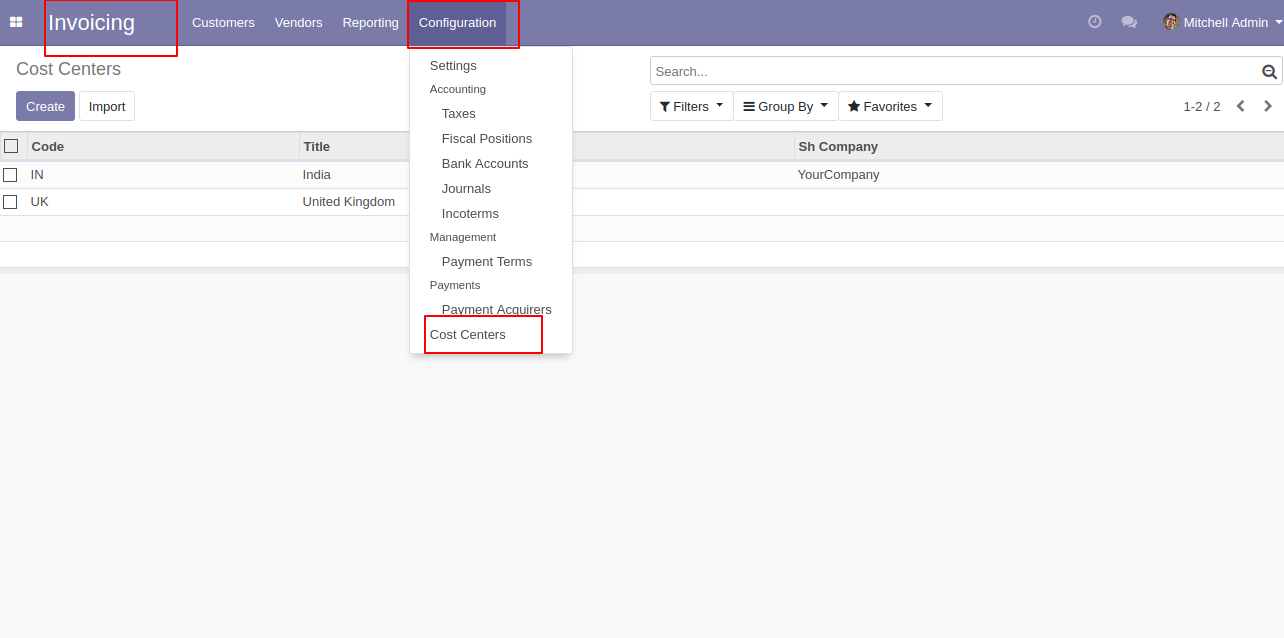Open the apps grid menu icon

tap(16, 22)
